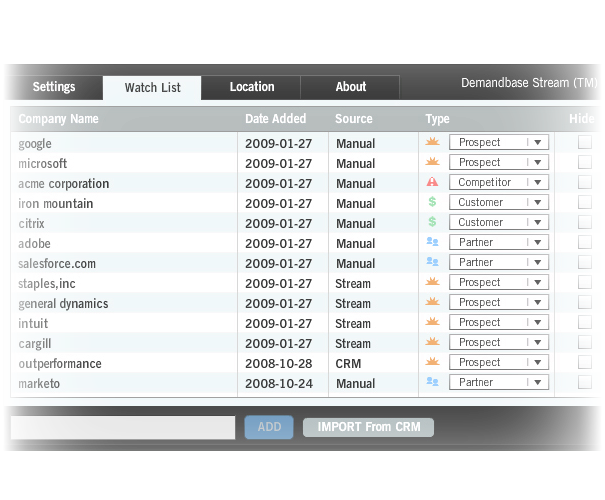
Task: Click the Prospect icon for outperformance
Action: pyautogui.click(x=432, y=362)
